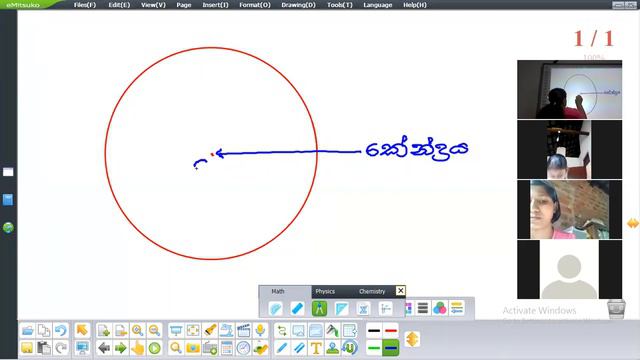Open the Page menu
The height and width of the screenshot is (360, 640).
(x=184, y=5)
